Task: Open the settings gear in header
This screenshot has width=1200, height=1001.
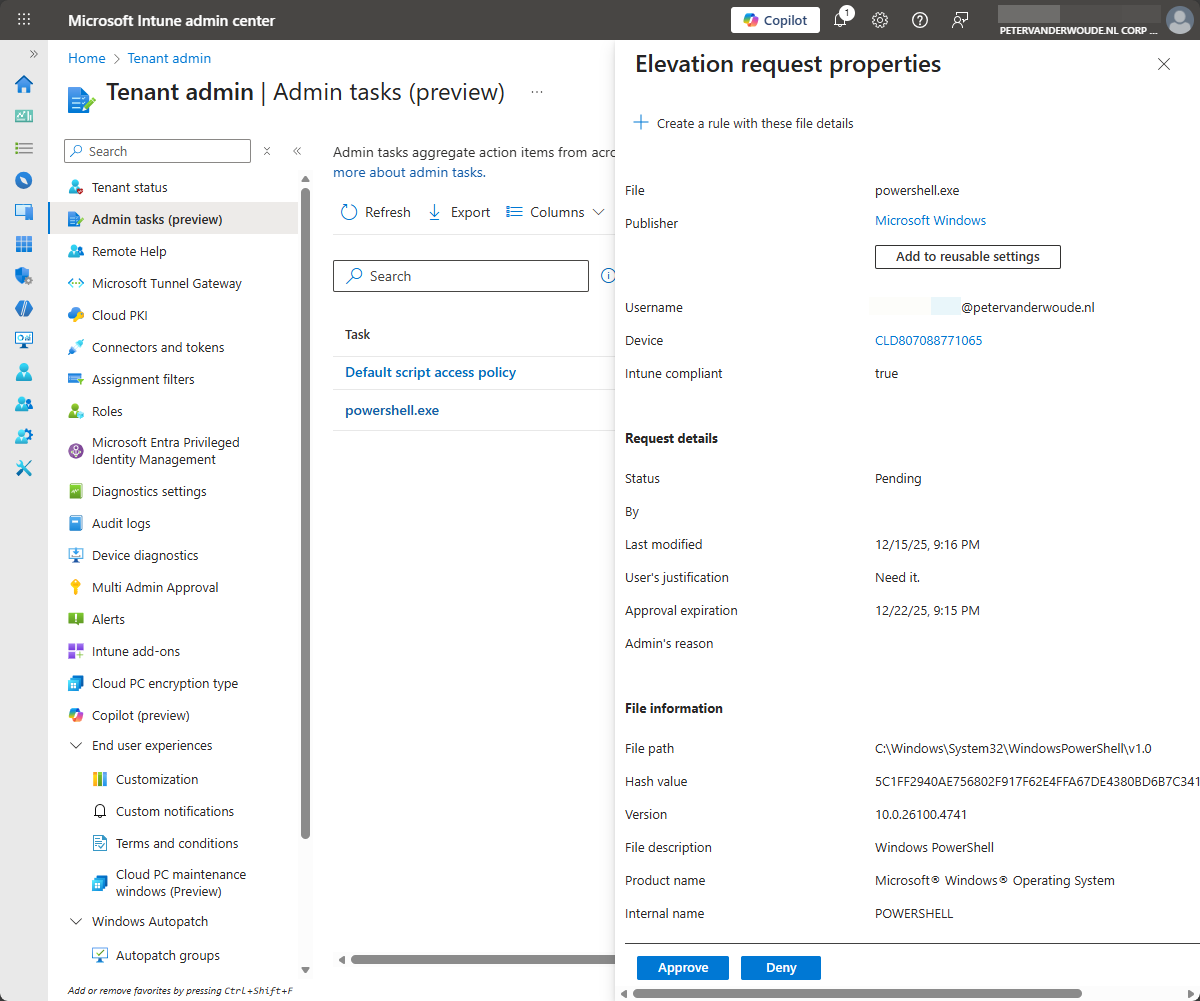Action: point(880,20)
